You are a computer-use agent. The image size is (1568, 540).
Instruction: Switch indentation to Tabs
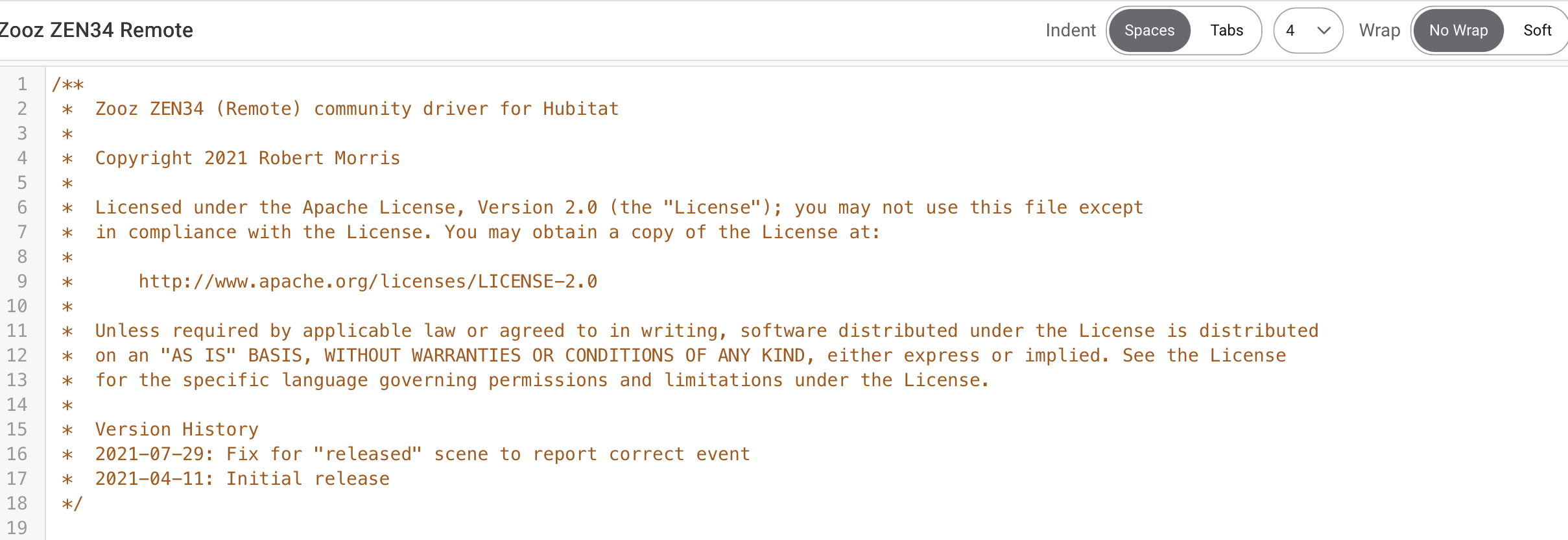pyautogui.click(x=1226, y=31)
